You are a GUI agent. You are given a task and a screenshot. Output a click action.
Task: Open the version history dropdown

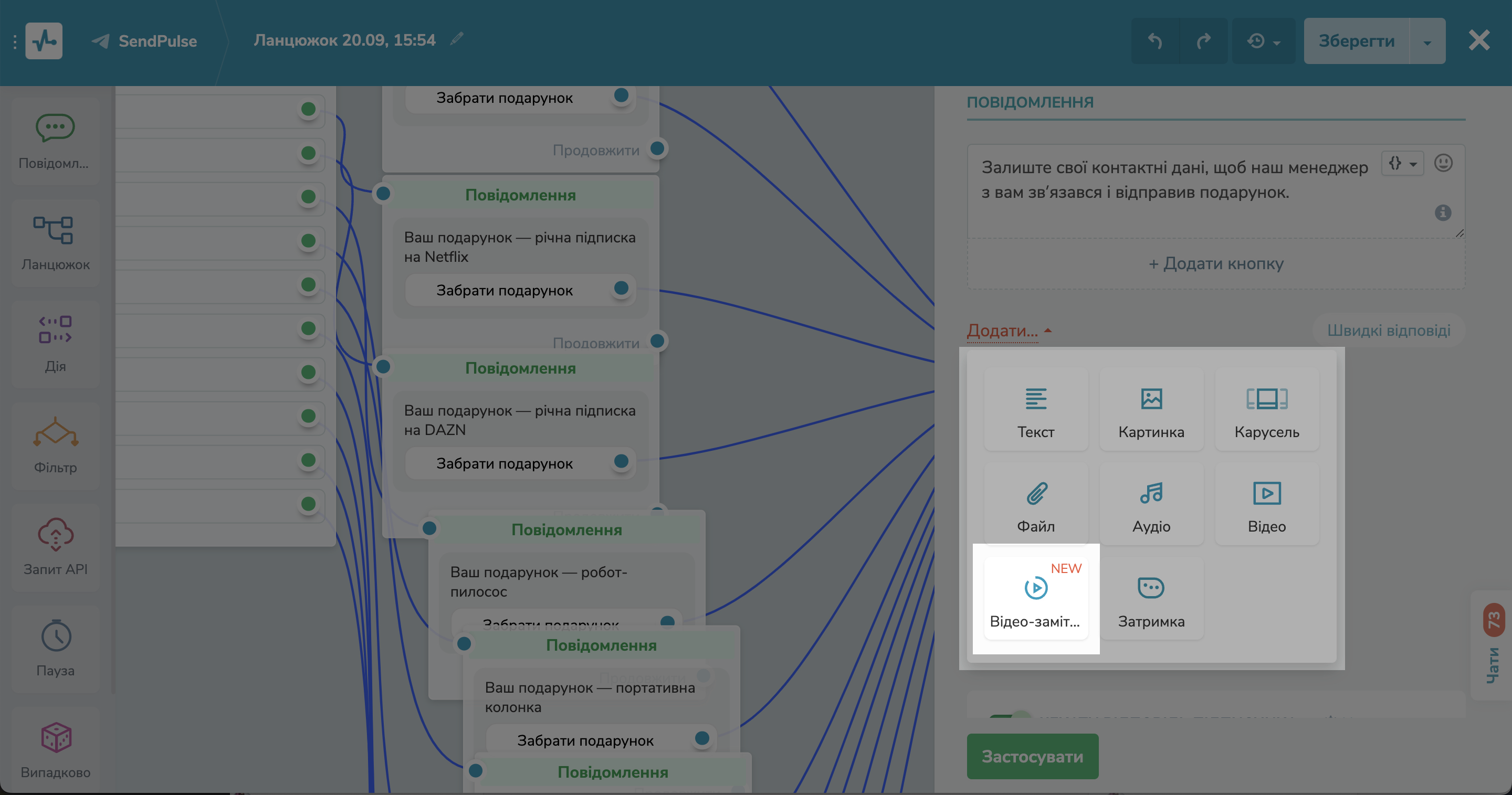click(x=1263, y=40)
